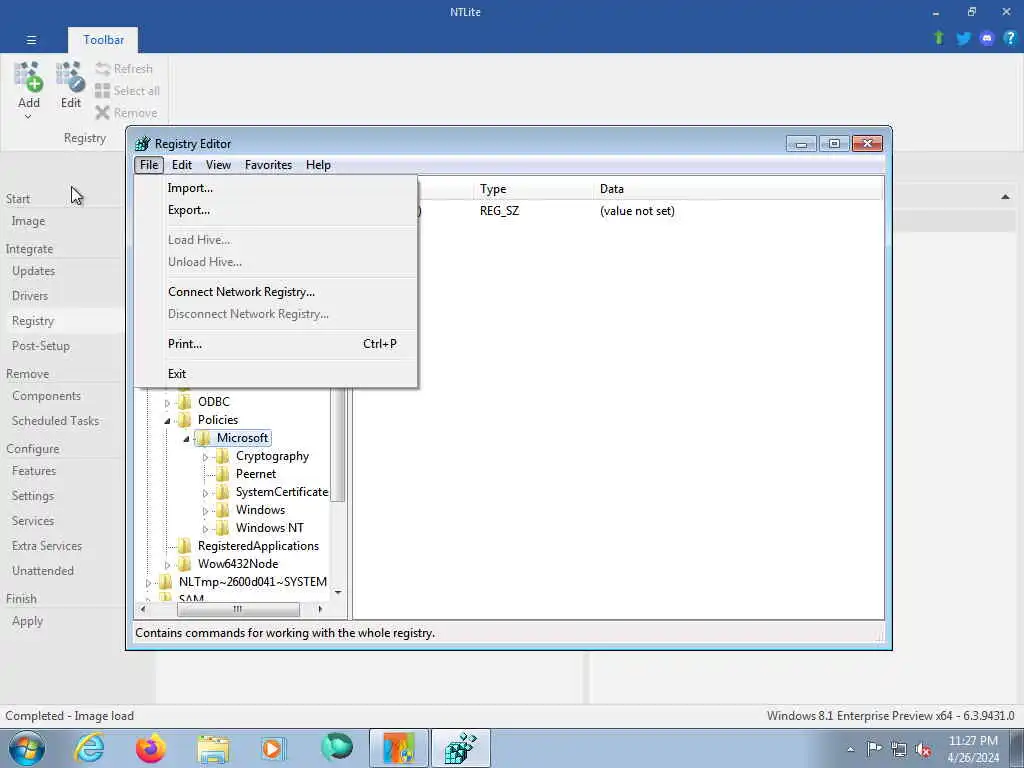Click the Windows Start orb
Image resolution: width=1024 pixels, height=768 pixels.
click(27, 748)
